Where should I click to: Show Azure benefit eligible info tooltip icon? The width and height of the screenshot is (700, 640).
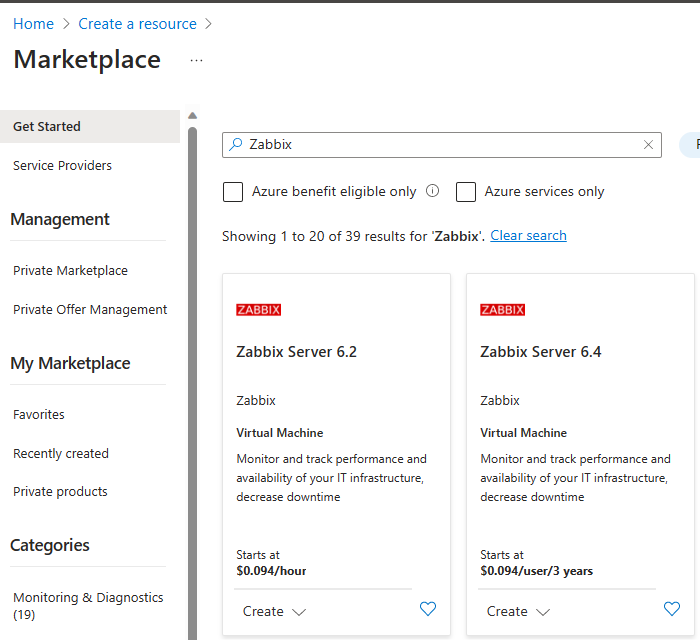tap(432, 191)
